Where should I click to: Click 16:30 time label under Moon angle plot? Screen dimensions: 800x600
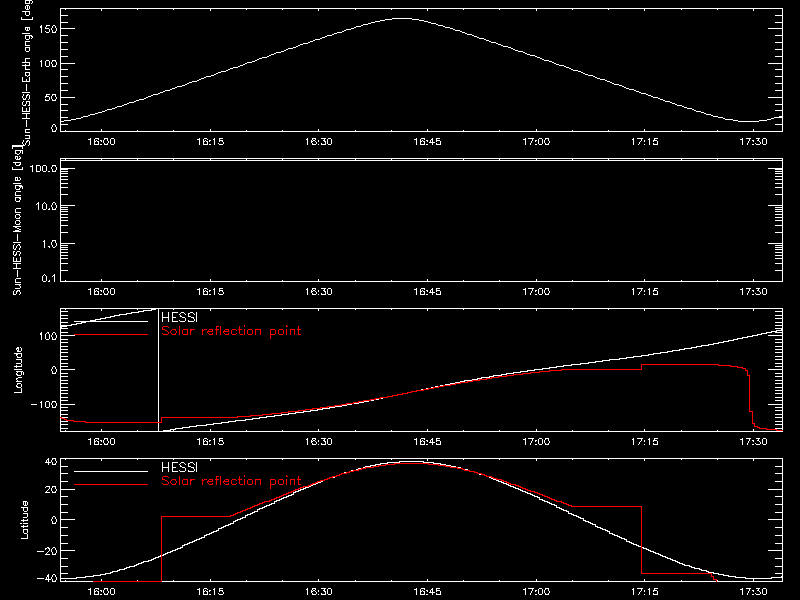click(318, 292)
